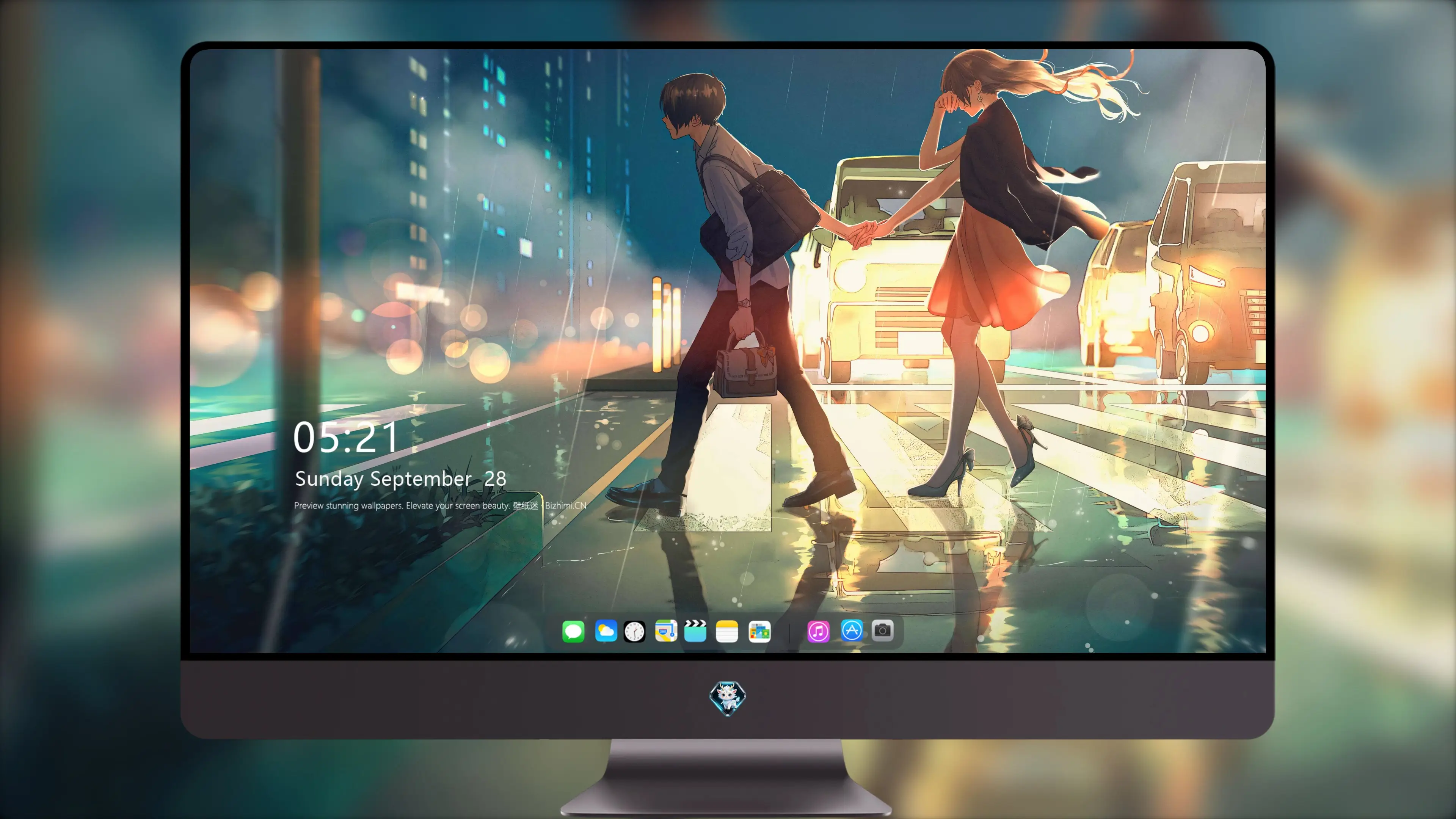
Task: Open the green Messages app in the dock
Action: coord(573,631)
